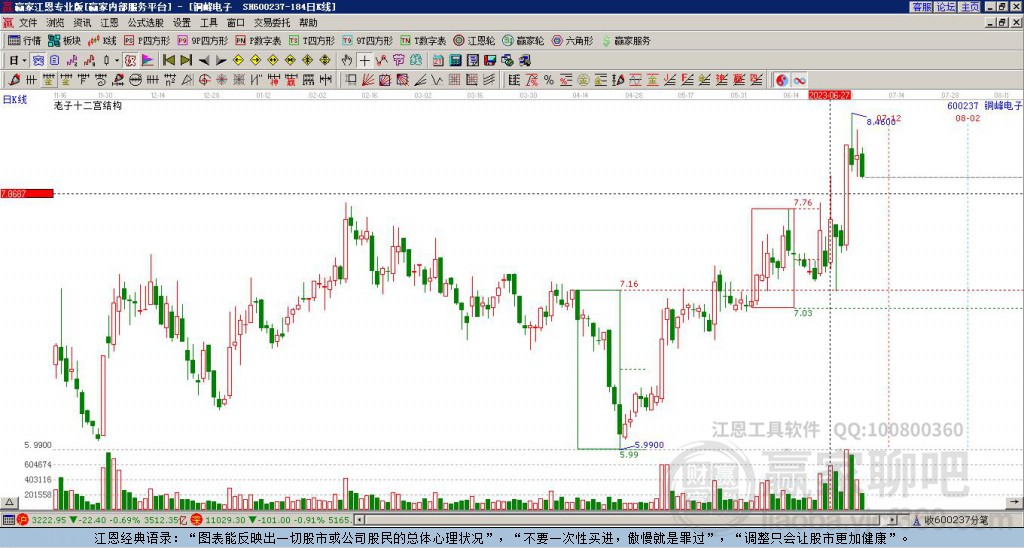Open the 9T四方形 tool
Viewport: 1024px width, 548px height.
(367, 40)
